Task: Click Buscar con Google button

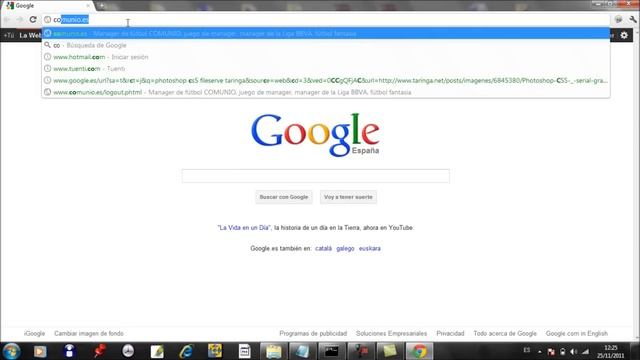Action: click(284, 197)
